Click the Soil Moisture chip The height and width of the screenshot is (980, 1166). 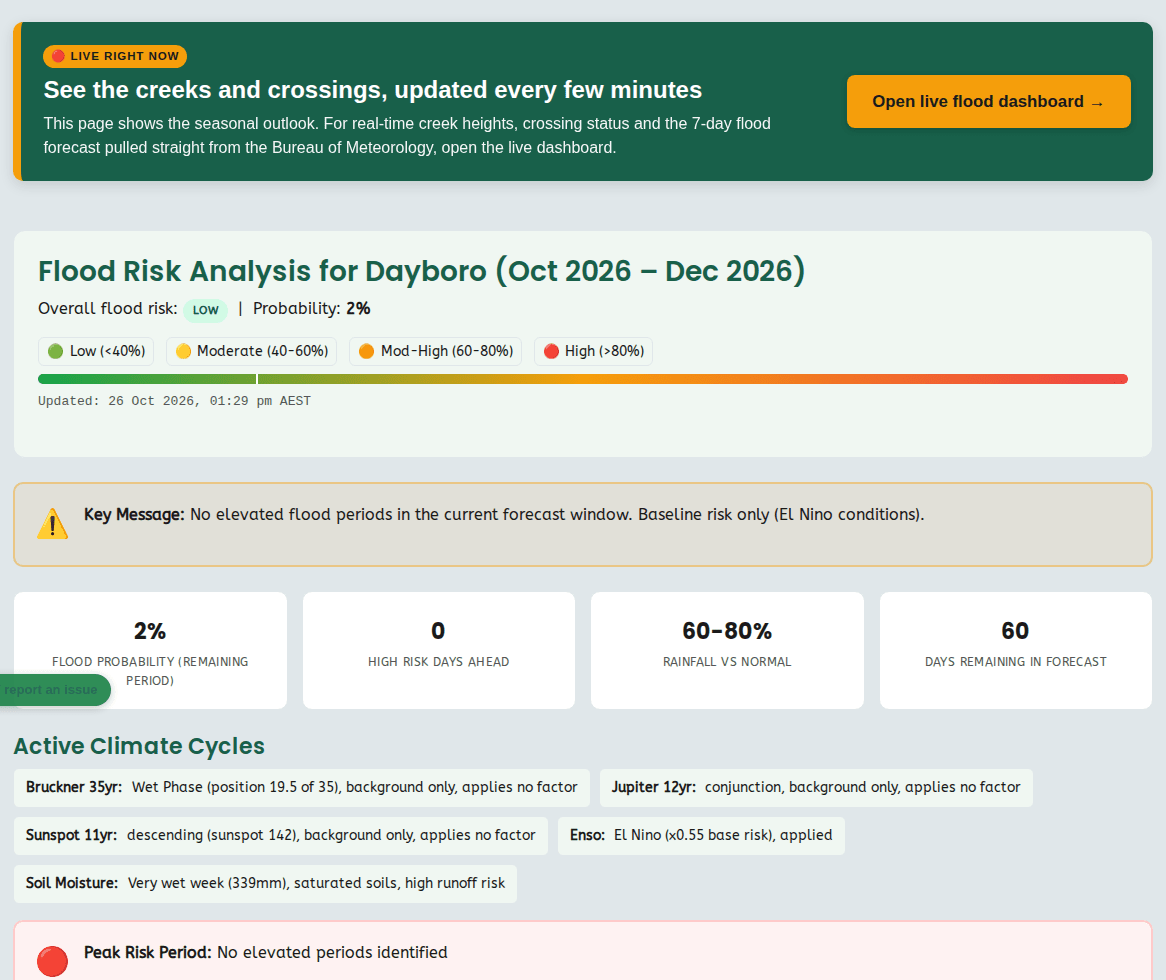265,883
